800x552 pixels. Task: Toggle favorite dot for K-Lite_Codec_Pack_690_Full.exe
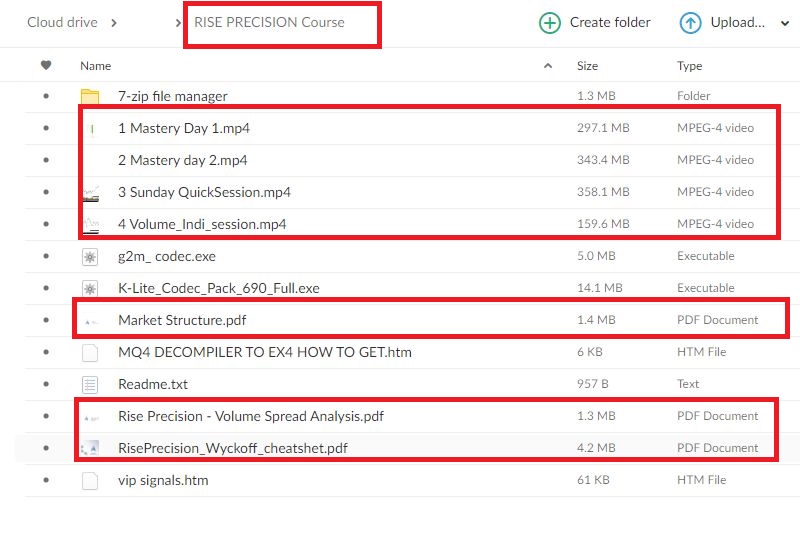46,288
